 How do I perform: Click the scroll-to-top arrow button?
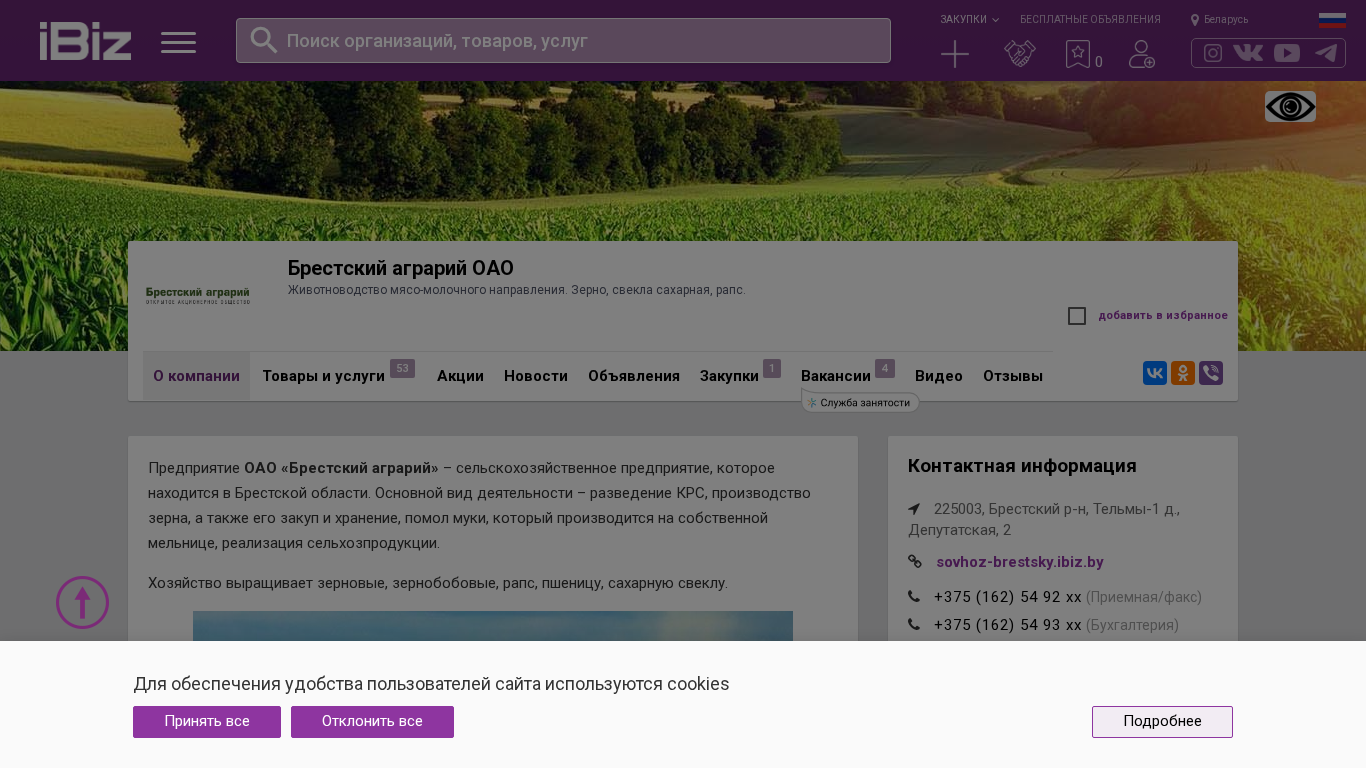[82, 602]
